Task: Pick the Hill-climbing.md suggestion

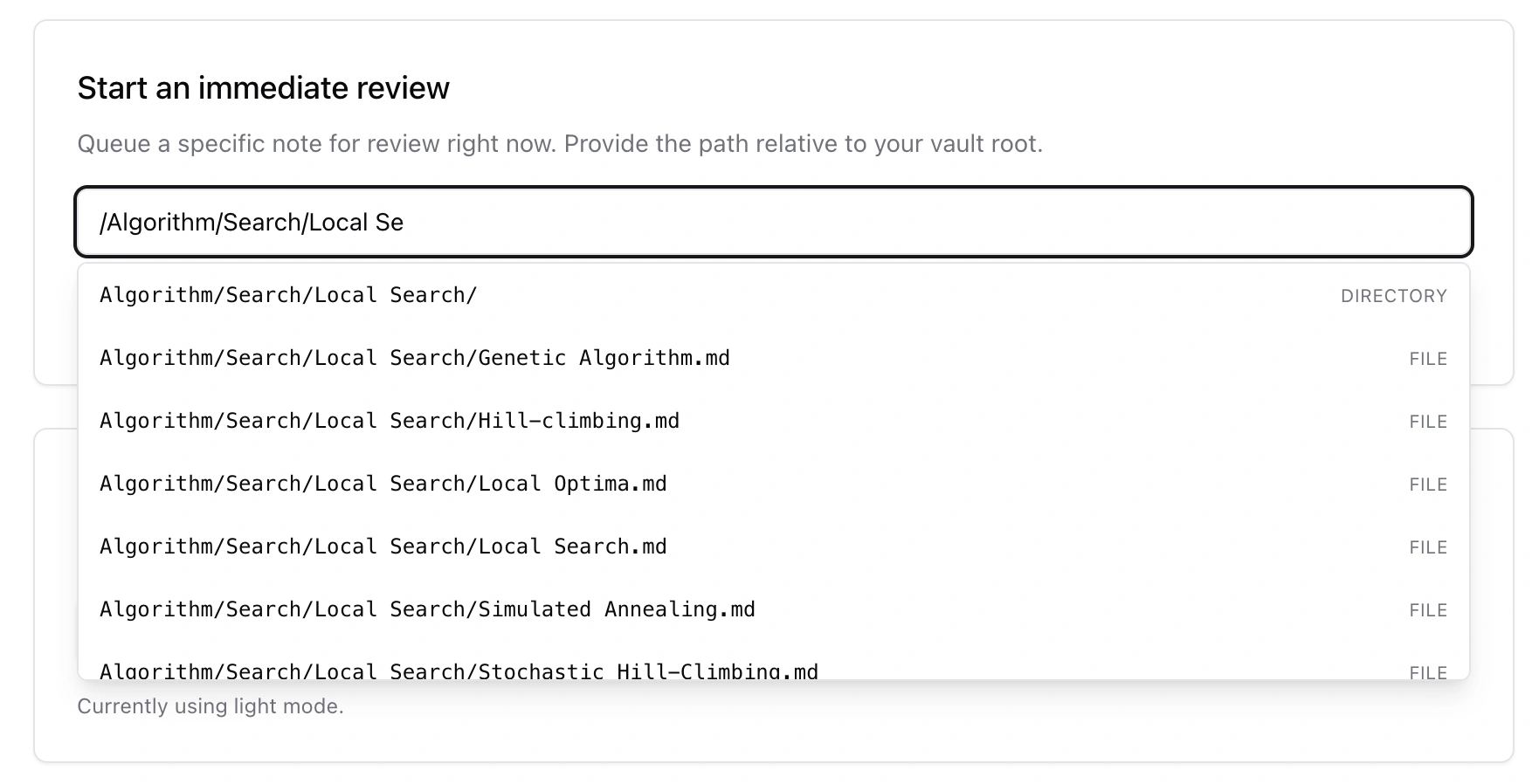Action: pyautogui.click(x=390, y=421)
